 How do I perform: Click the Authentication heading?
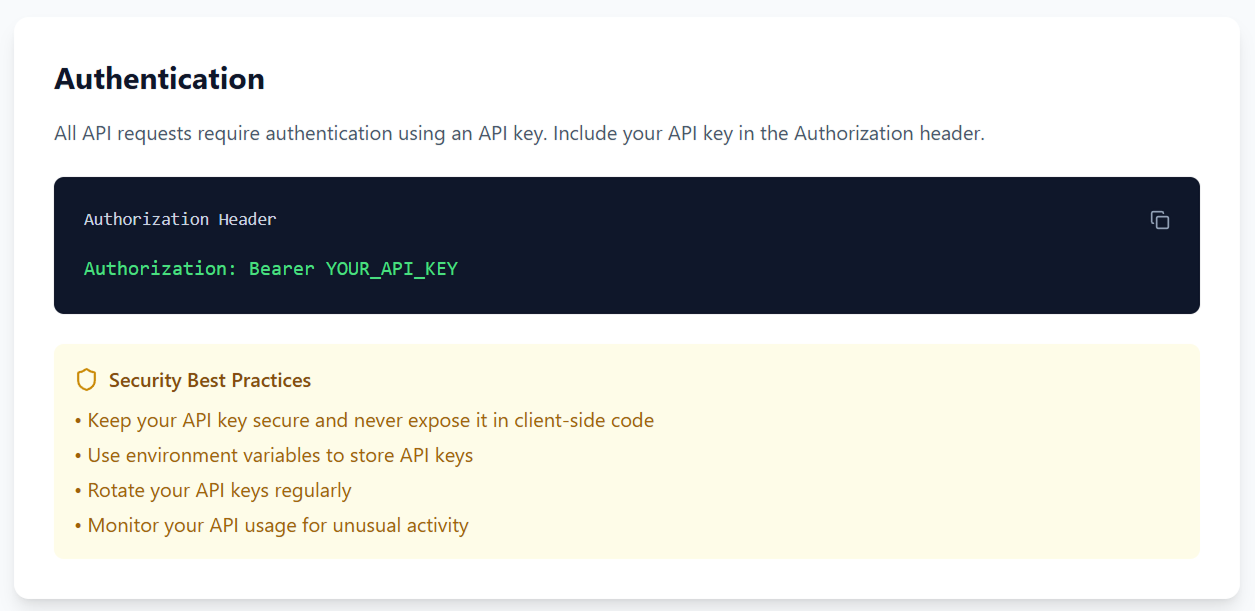pyautogui.click(x=159, y=78)
